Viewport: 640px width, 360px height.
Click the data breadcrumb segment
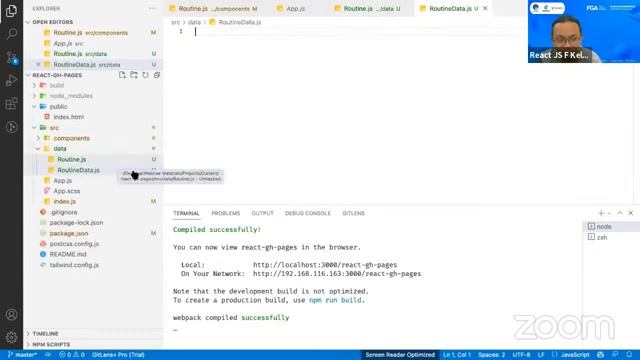coord(194,22)
